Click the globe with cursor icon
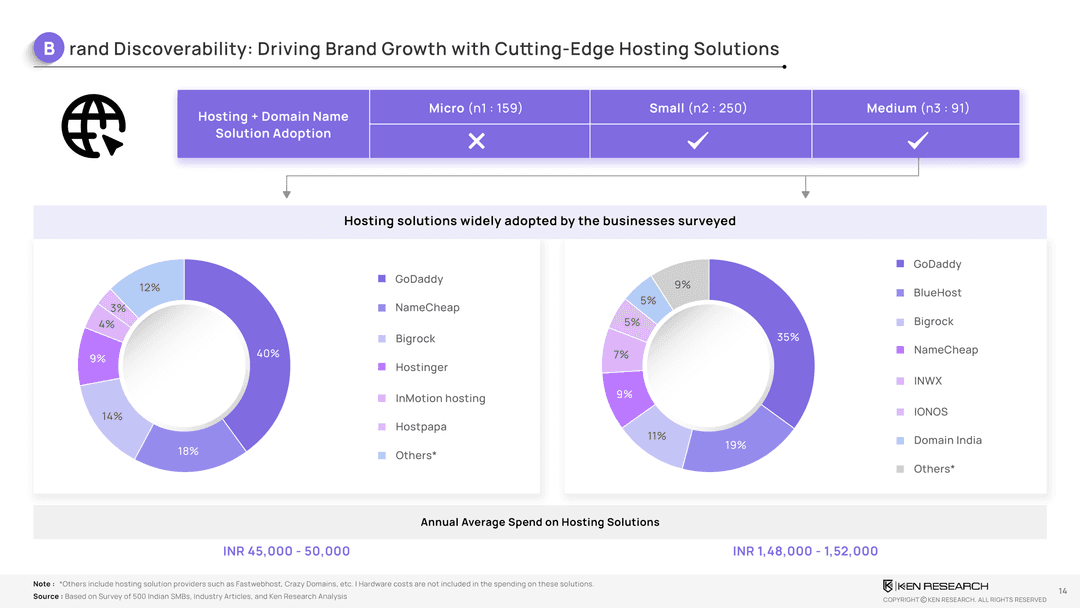Image resolution: width=1080 pixels, height=608 pixels. 93,127
